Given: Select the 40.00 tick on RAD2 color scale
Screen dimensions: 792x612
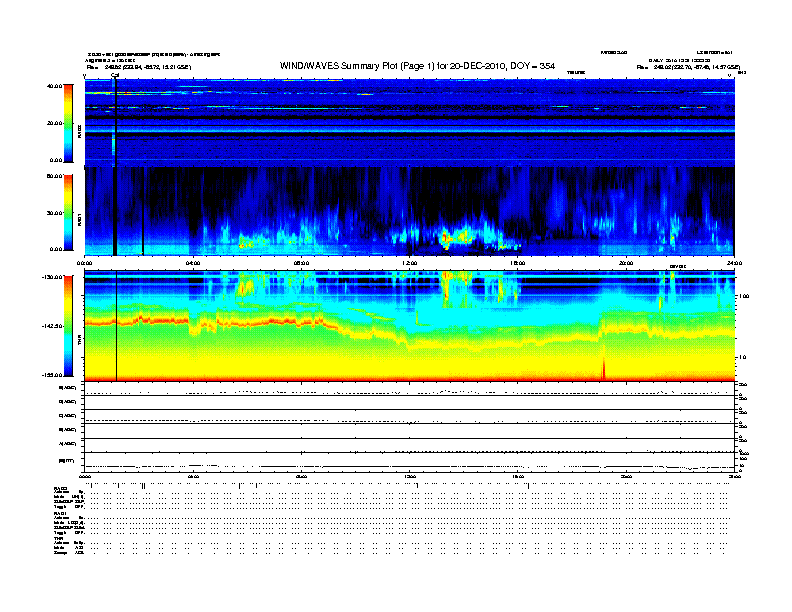Looking at the screenshot, I should point(54,86).
